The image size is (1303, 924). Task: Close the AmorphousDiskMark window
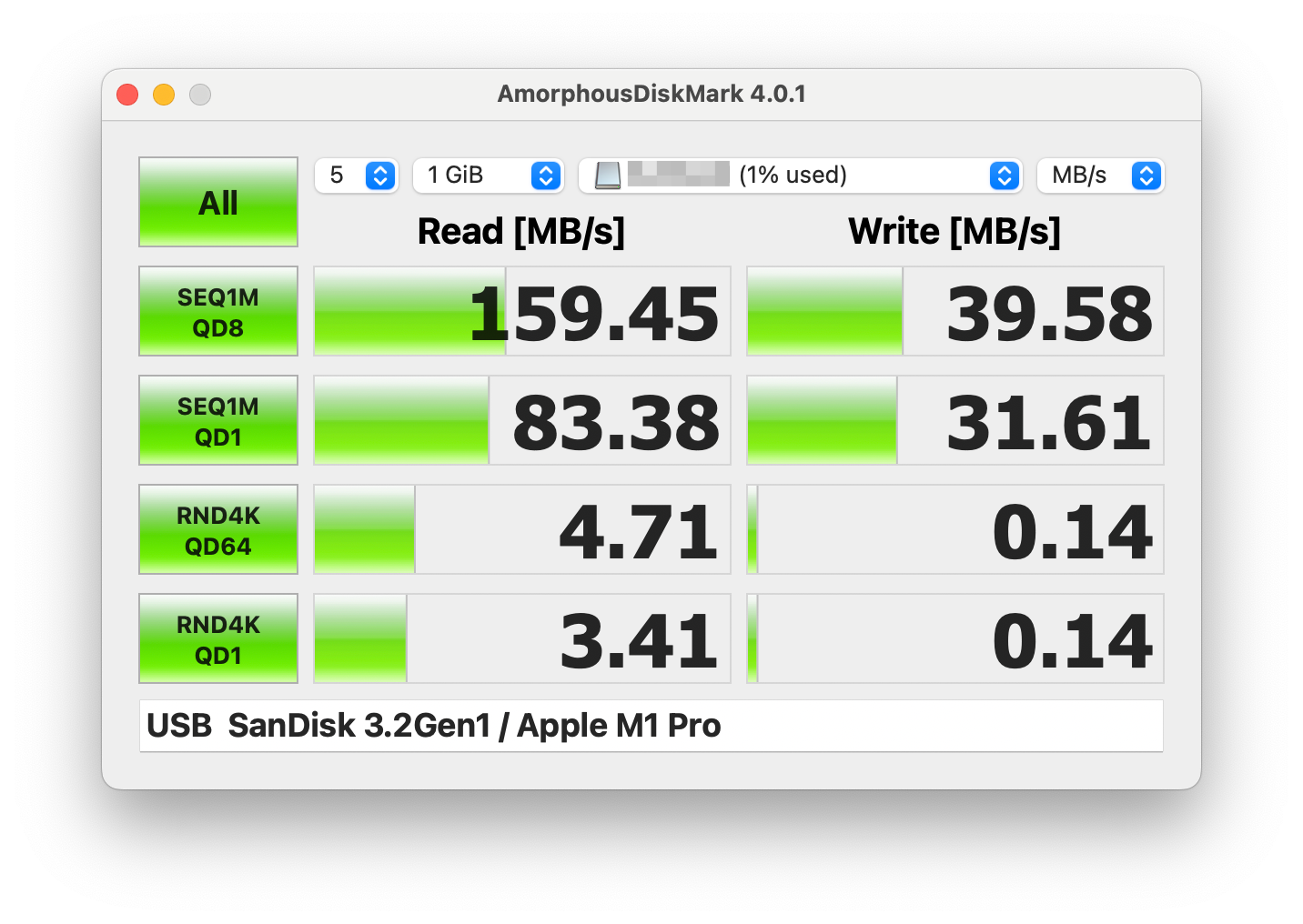127,95
